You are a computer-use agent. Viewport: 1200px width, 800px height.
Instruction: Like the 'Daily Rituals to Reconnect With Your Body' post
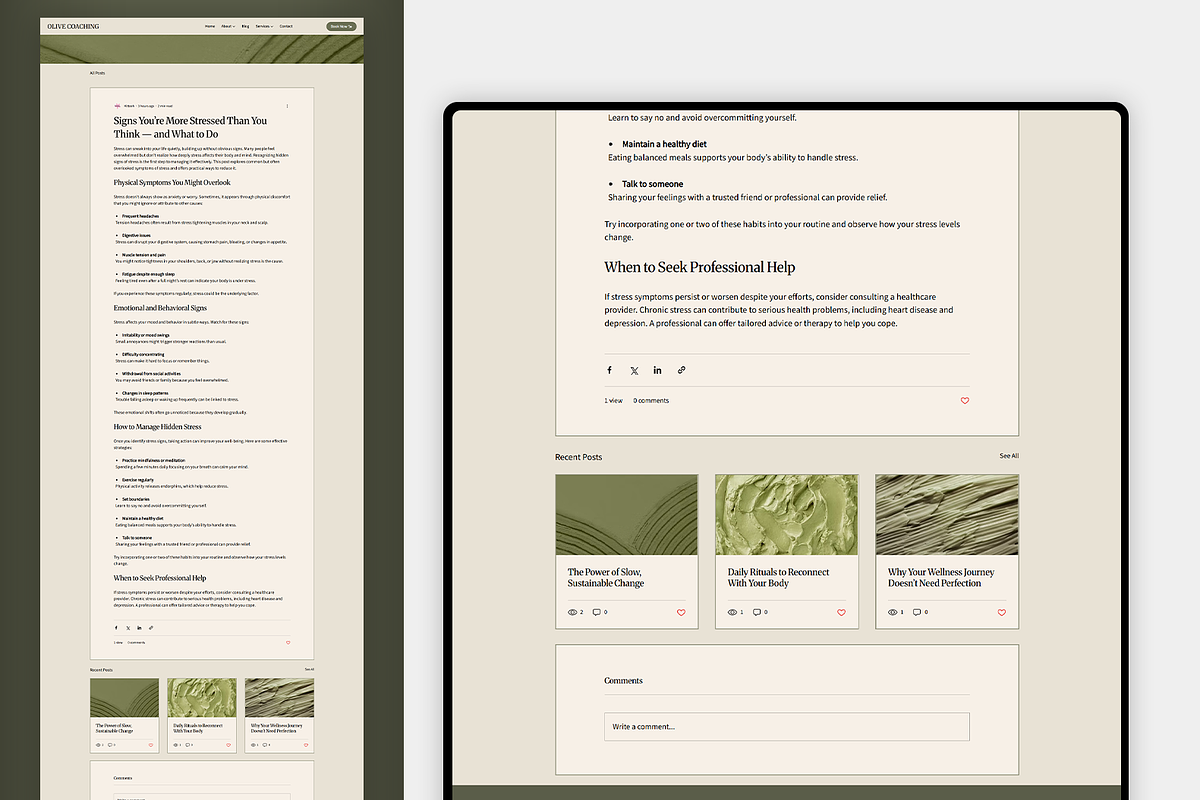[x=841, y=612]
